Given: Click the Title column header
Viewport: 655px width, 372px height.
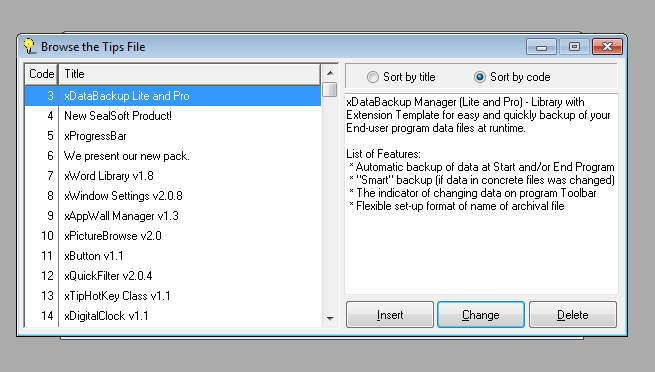Looking at the screenshot, I should point(190,74).
